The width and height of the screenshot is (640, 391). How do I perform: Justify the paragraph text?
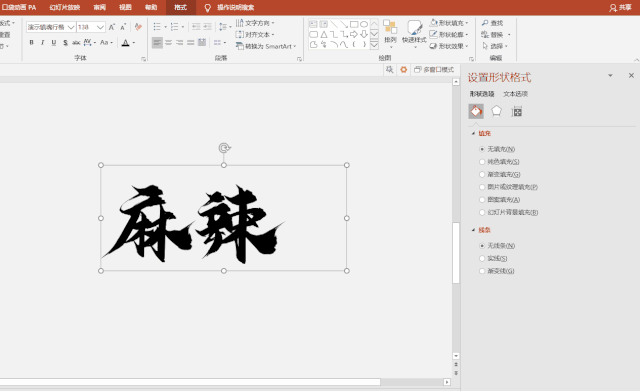coord(191,42)
